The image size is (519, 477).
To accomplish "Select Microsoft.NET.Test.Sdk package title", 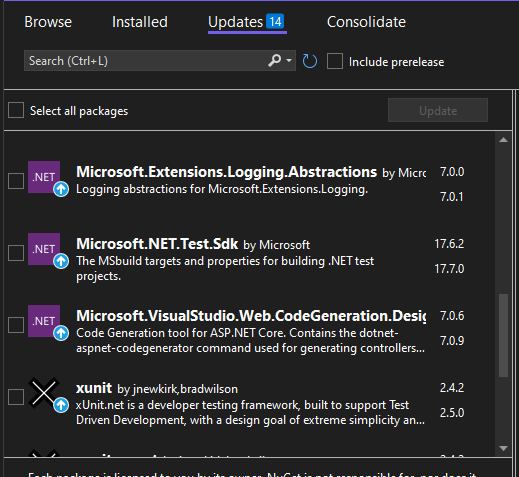I will (x=157, y=244).
